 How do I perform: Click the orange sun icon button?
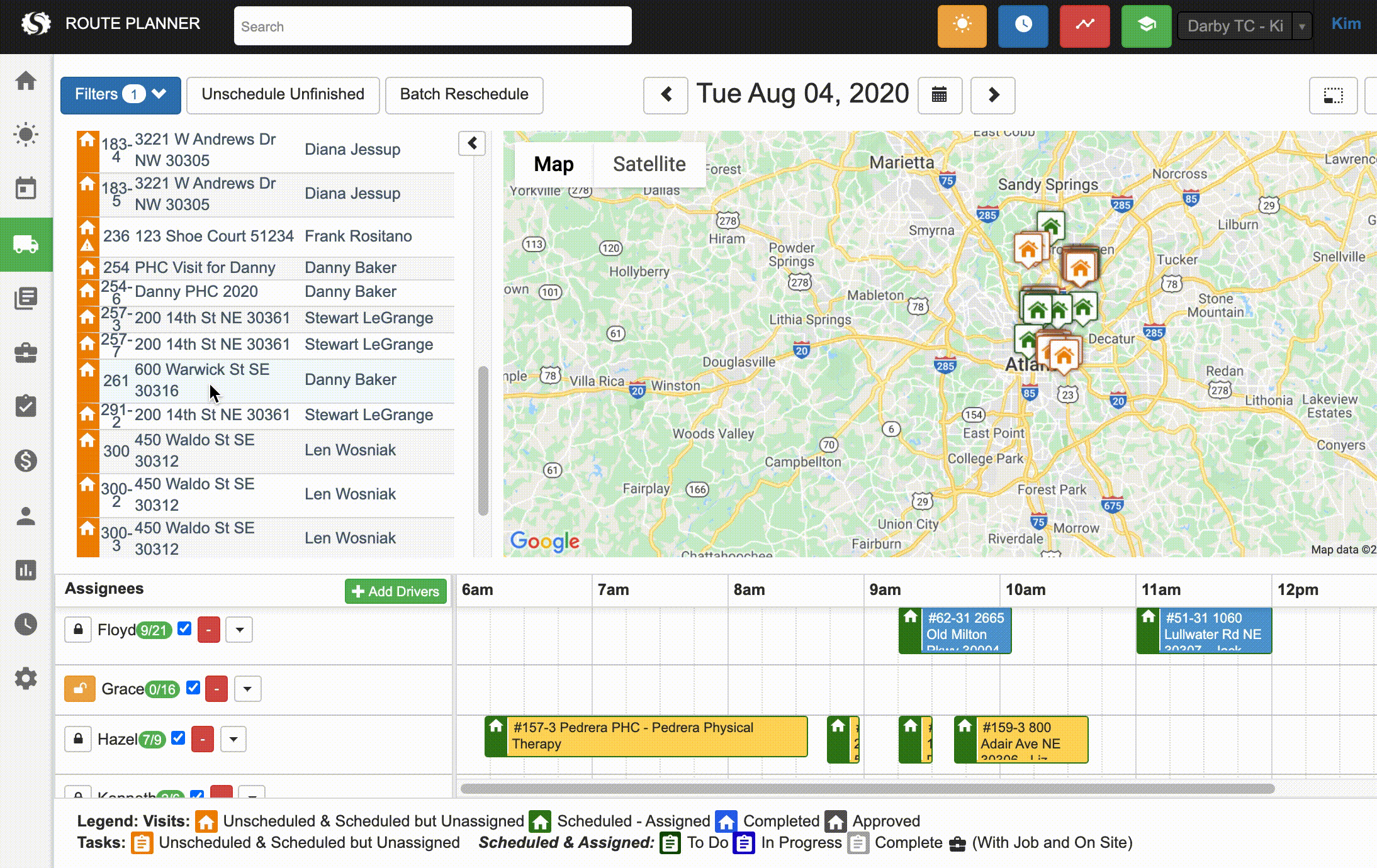click(962, 26)
